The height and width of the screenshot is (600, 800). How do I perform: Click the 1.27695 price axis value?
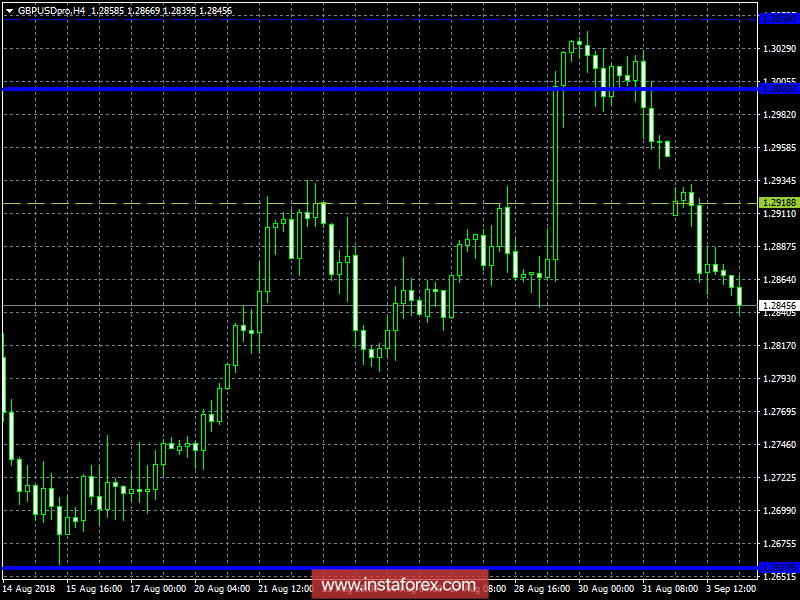pos(780,412)
